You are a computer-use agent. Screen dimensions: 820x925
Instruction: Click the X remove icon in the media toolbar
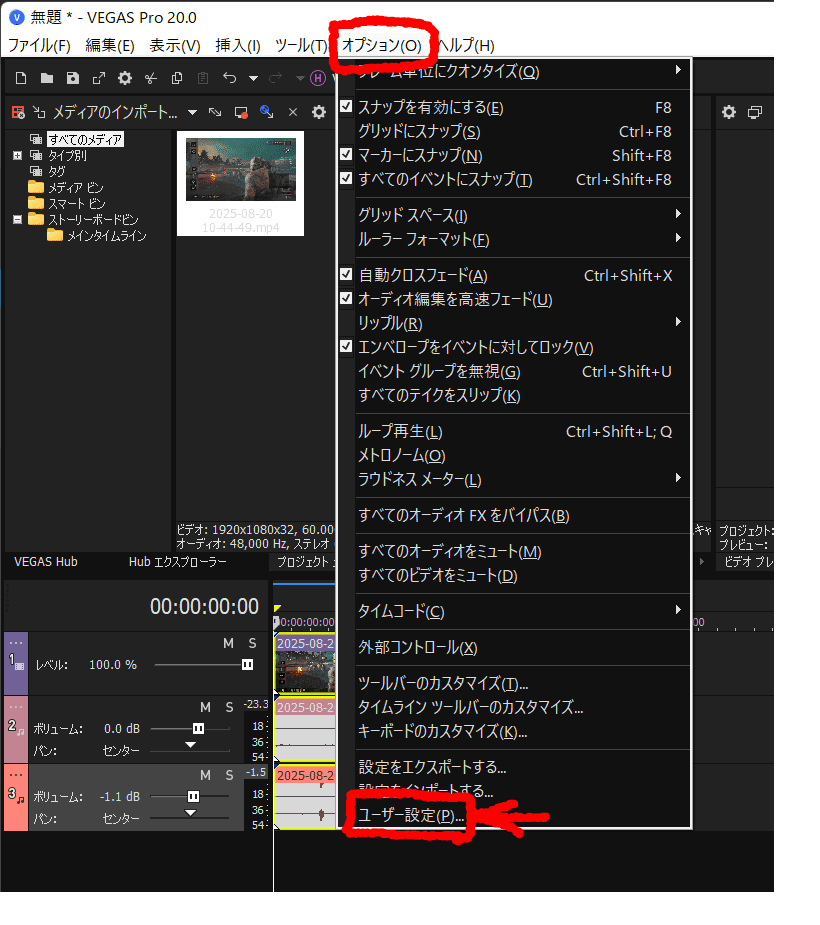[x=293, y=112]
